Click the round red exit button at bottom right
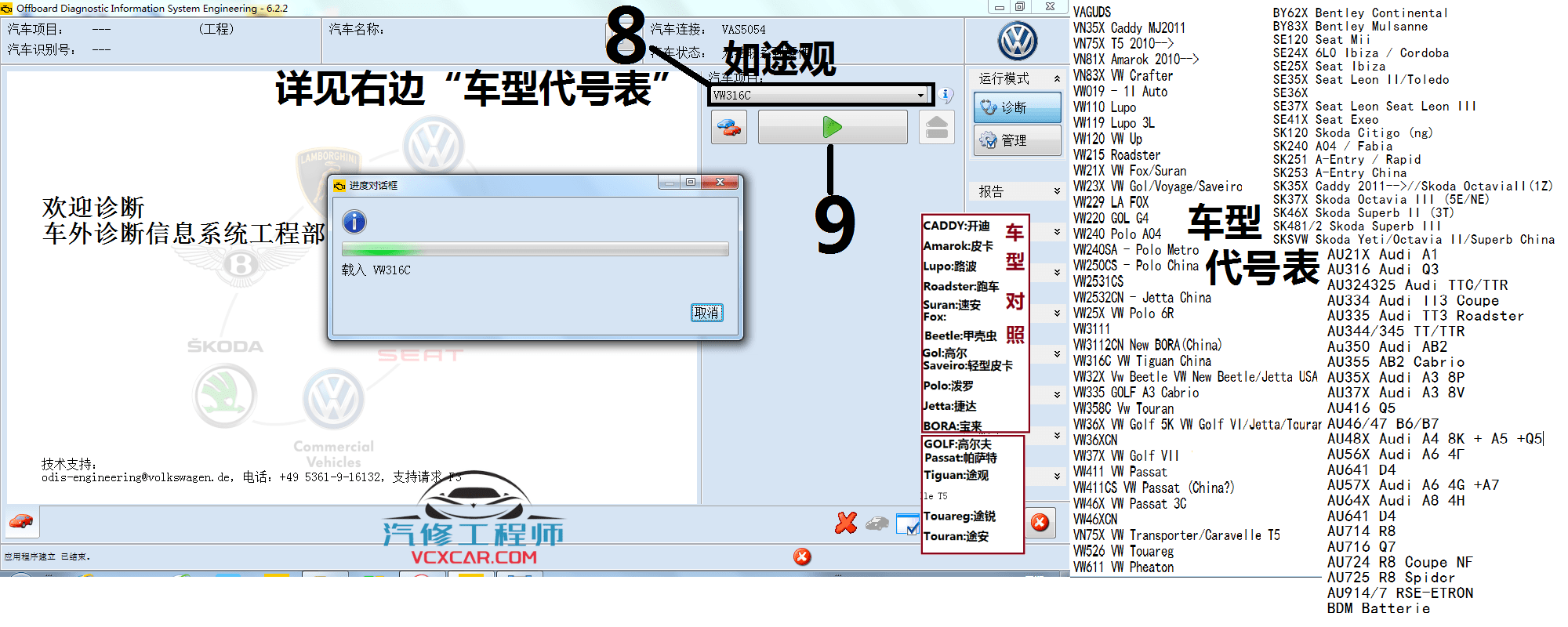Image resolution: width=1568 pixels, height=627 pixels. coord(1040,523)
